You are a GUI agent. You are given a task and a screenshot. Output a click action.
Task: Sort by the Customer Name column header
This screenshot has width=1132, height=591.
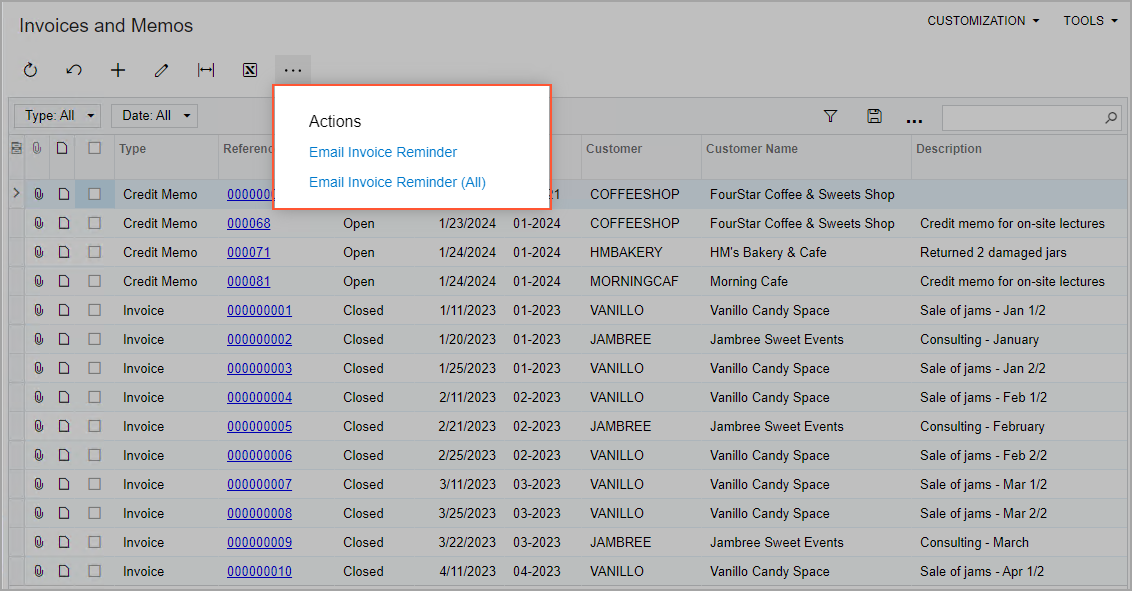click(x=752, y=149)
